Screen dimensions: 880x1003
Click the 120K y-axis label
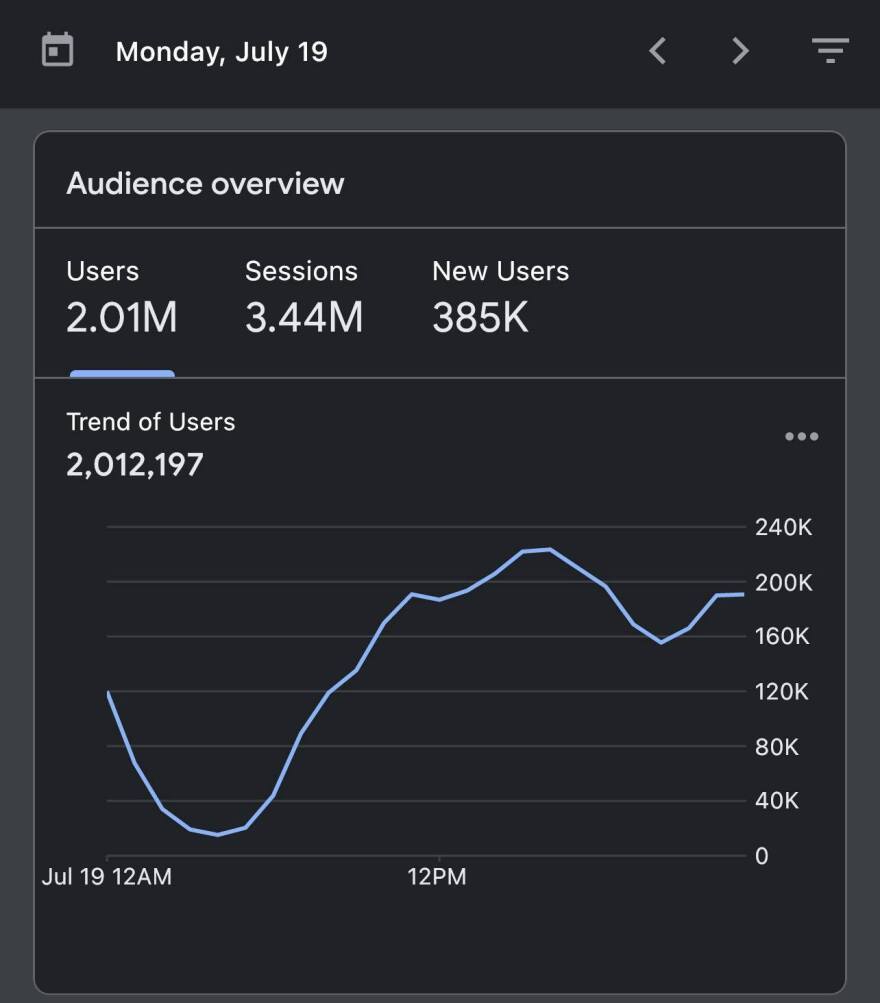pyautogui.click(x=782, y=692)
